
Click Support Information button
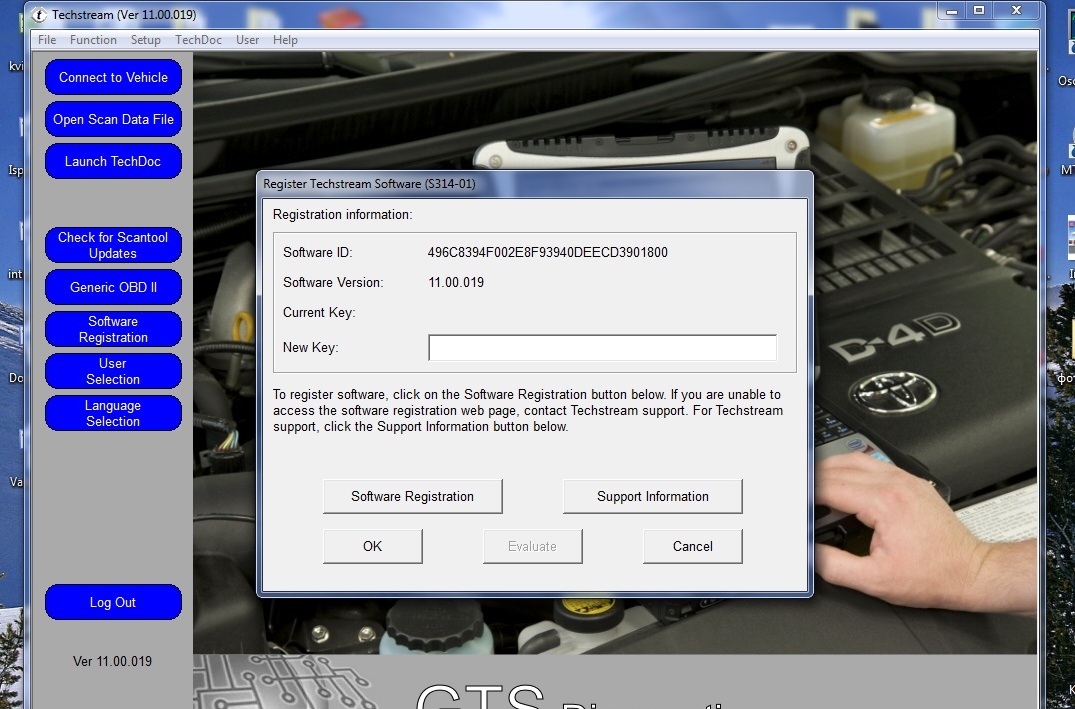(x=653, y=496)
